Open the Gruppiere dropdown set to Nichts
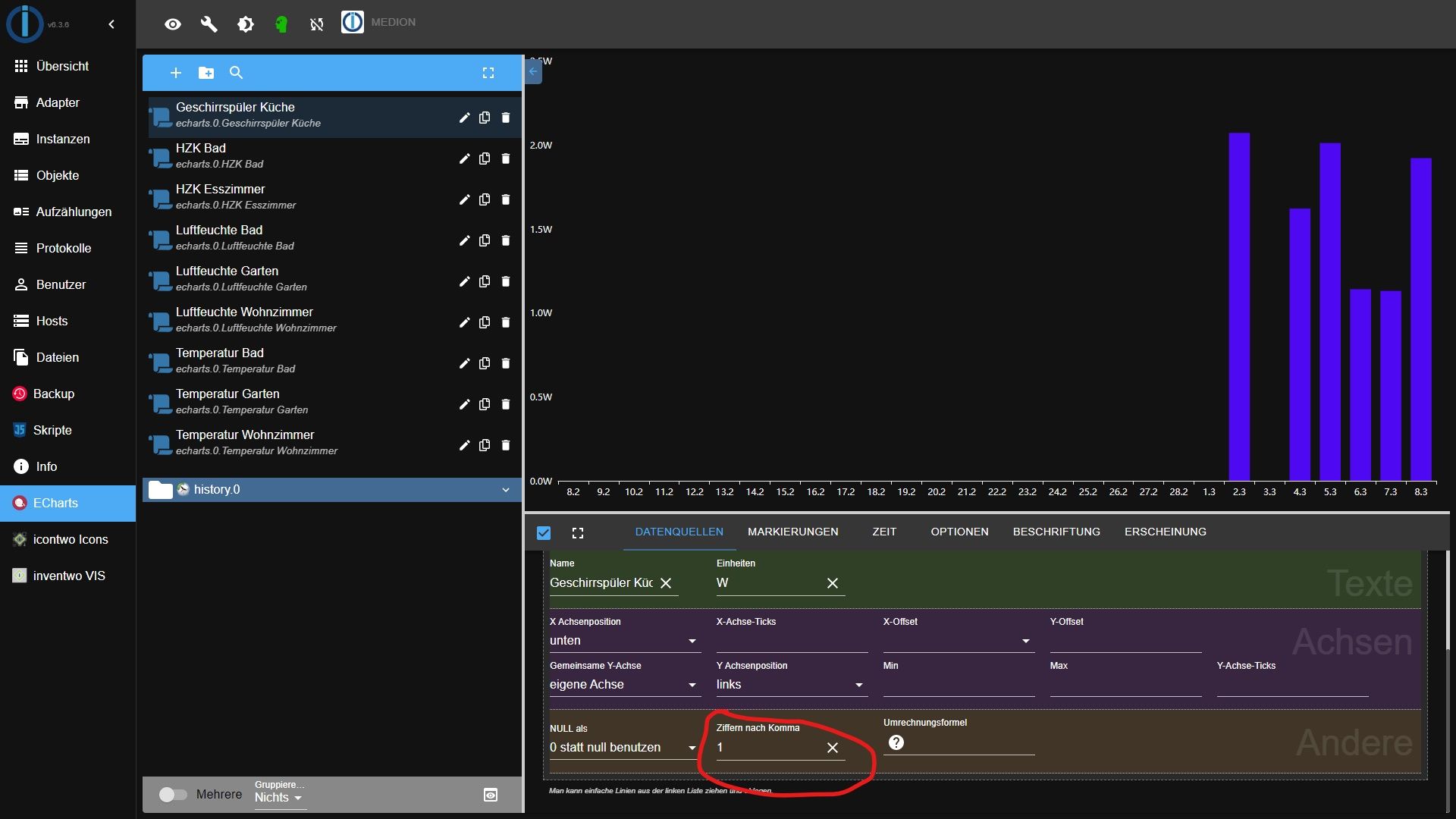 click(x=278, y=798)
